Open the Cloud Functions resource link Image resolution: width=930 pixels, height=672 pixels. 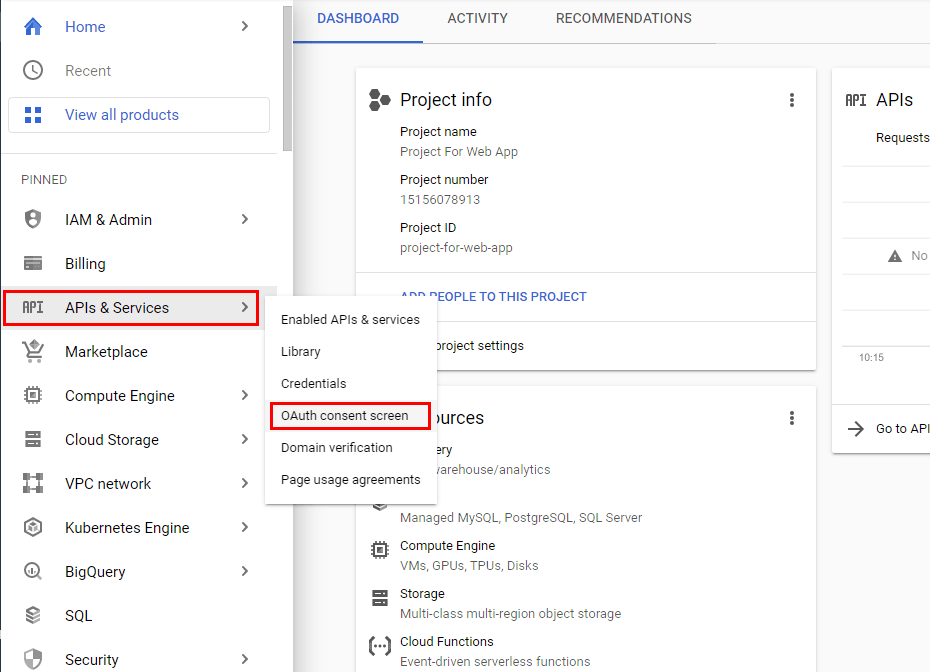pyautogui.click(x=447, y=642)
